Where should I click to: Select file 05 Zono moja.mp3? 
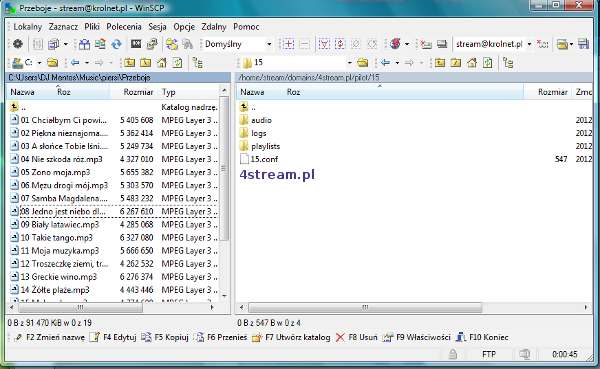[x=55, y=172]
